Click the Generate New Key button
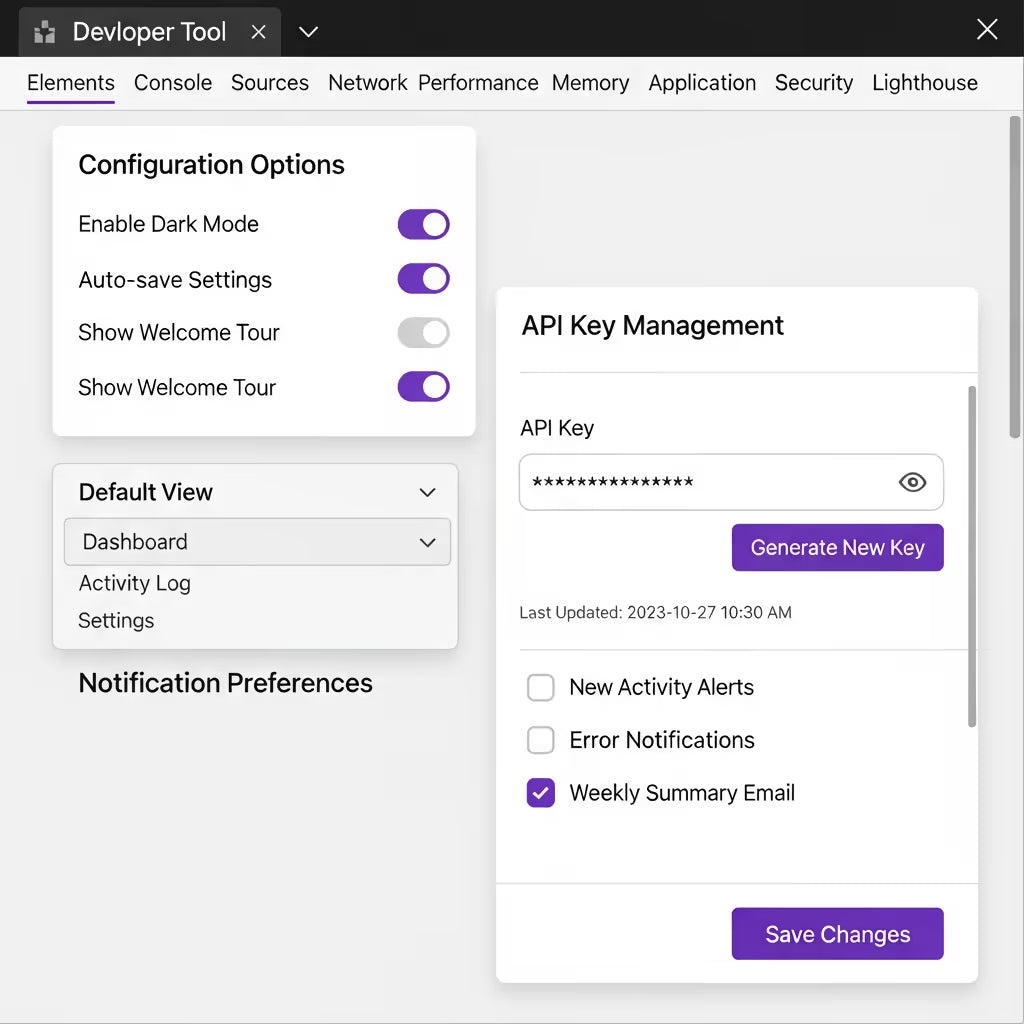This screenshot has height=1024, width=1024. point(837,548)
